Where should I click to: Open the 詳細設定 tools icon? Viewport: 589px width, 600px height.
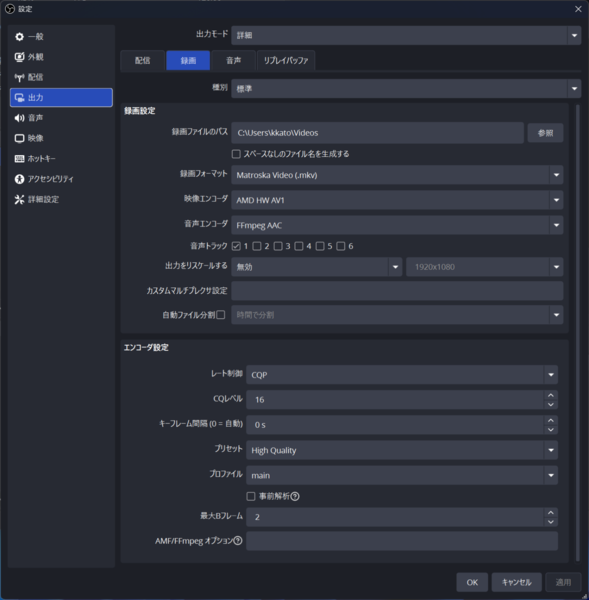coord(19,199)
